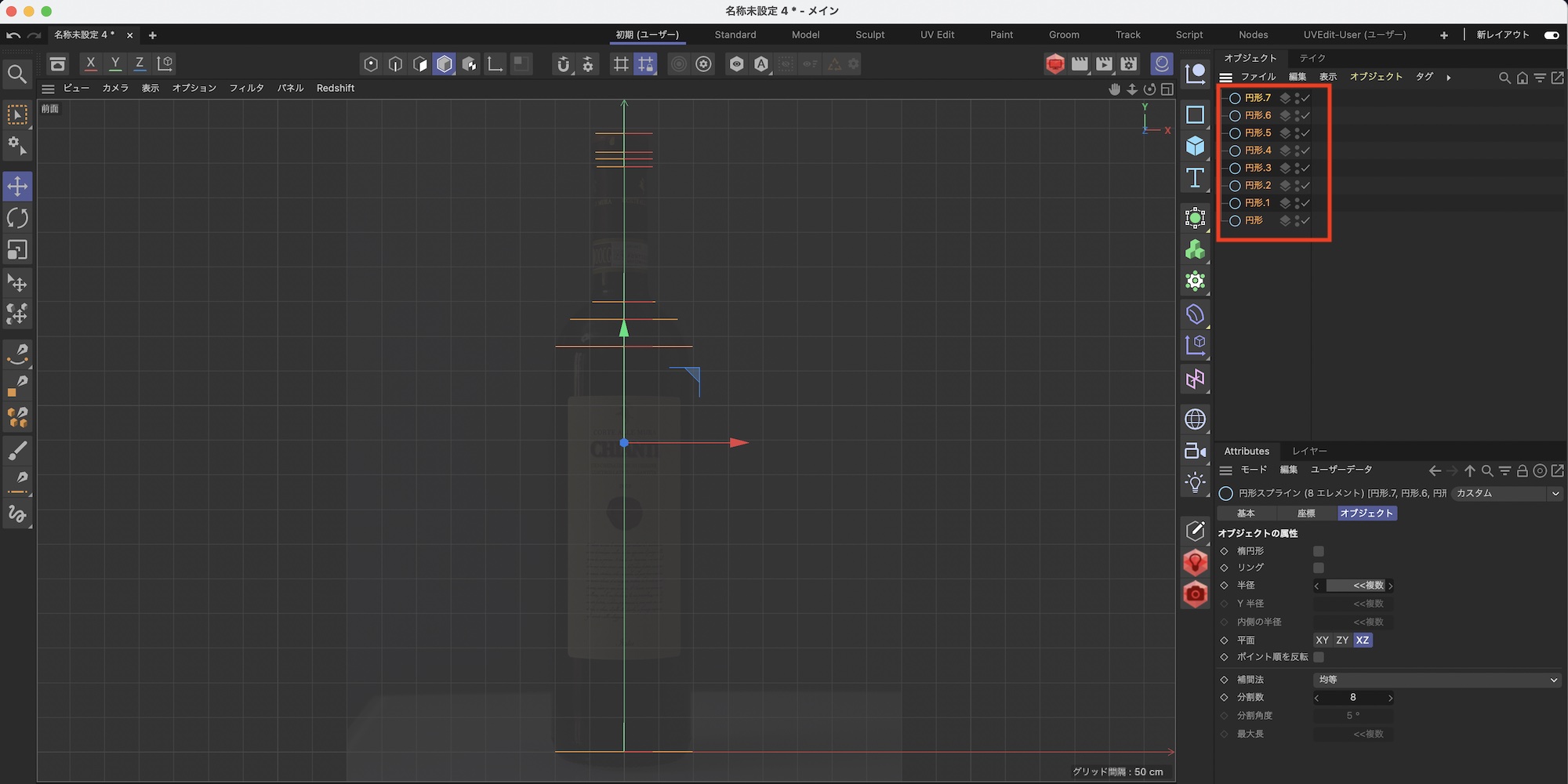The width and height of the screenshot is (1568, 784).
Task: Select the Rotate tool
Action: point(17,218)
